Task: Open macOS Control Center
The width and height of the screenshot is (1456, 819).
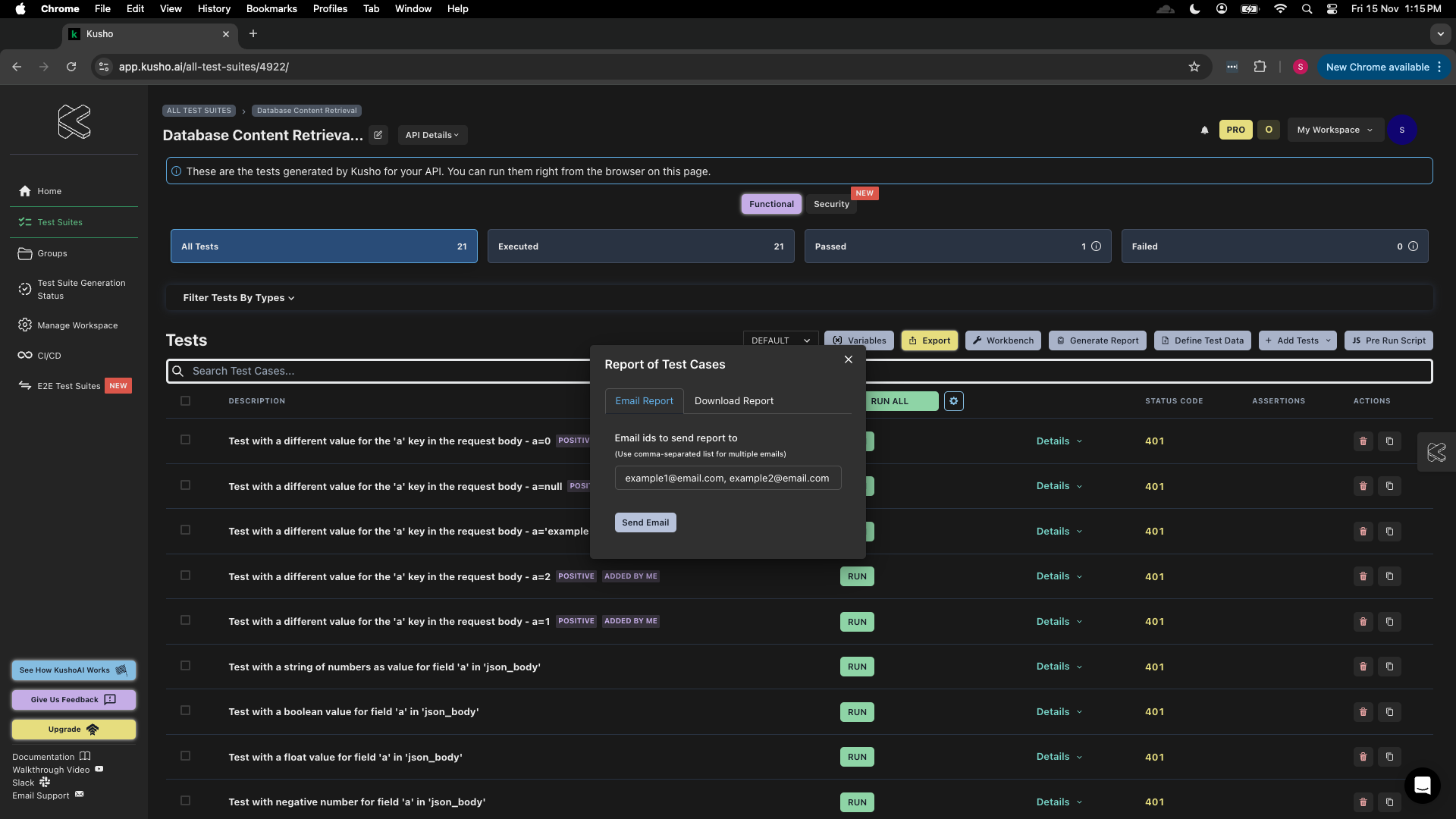Action: pos(1332,9)
